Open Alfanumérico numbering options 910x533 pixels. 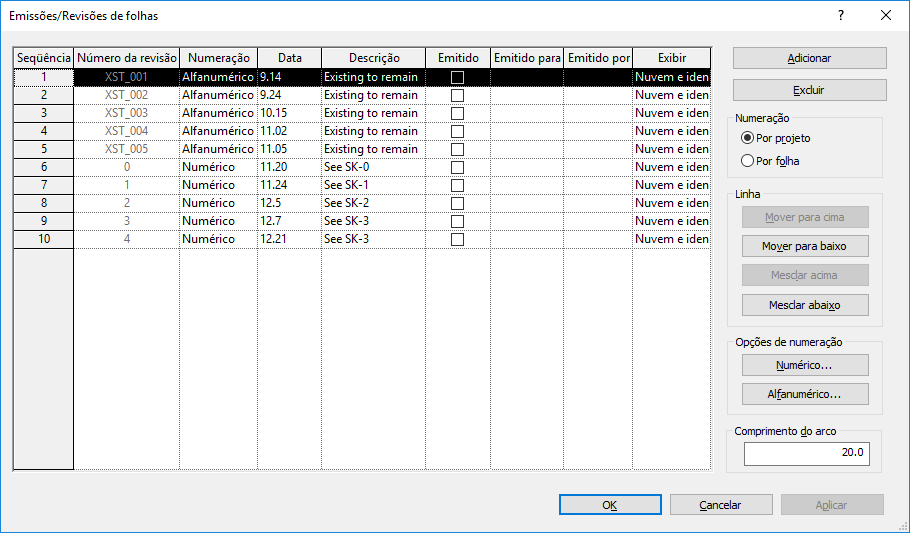pos(805,394)
